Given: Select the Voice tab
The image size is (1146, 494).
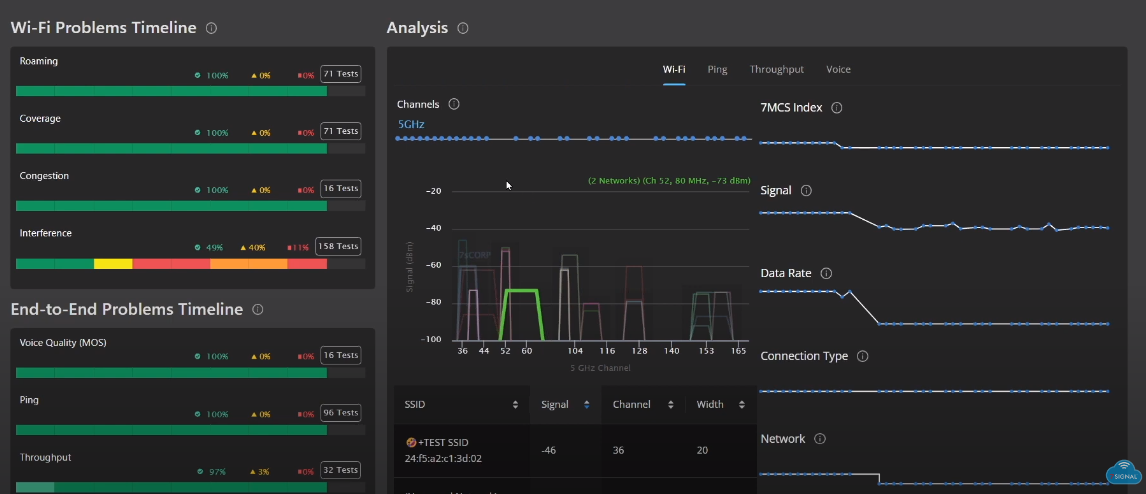Looking at the screenshot, I should click(x=838, y=70).
